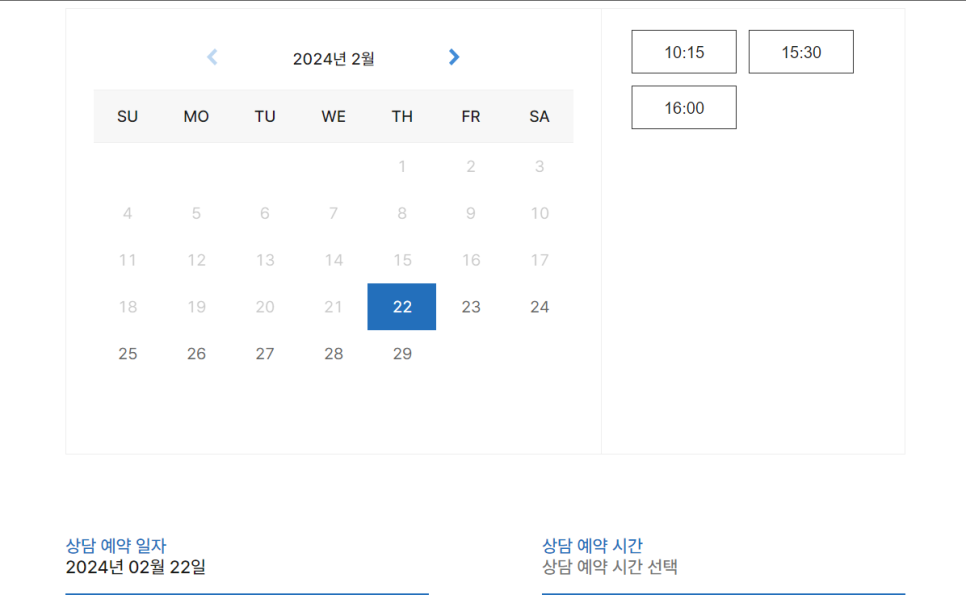Viewport: 966px width, 595px height.
Task: Choose the 15:30 time slot
Action: 801,52
